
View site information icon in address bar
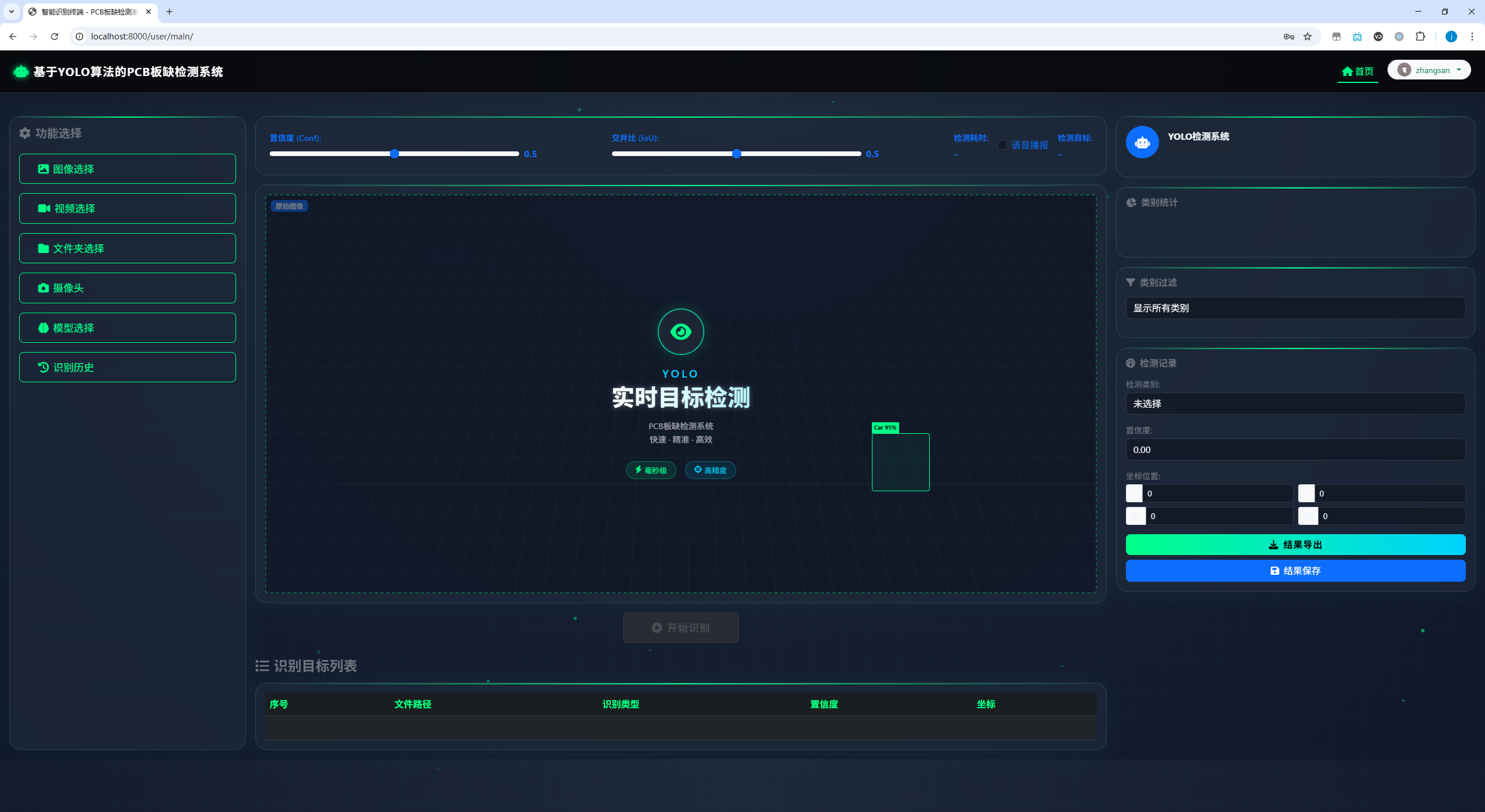click(x=80, y=36)
